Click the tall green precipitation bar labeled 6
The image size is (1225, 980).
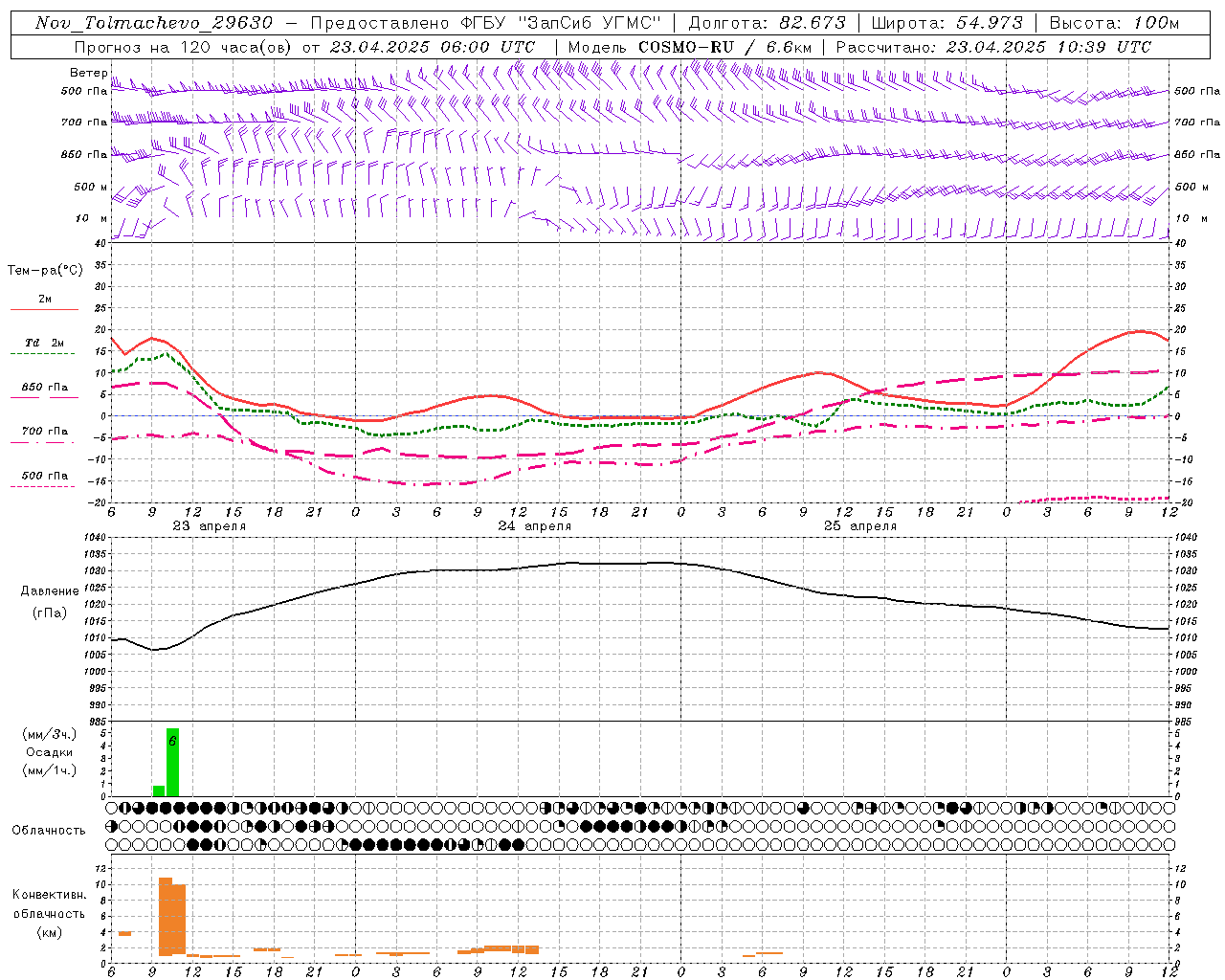[x=172, y=762]
